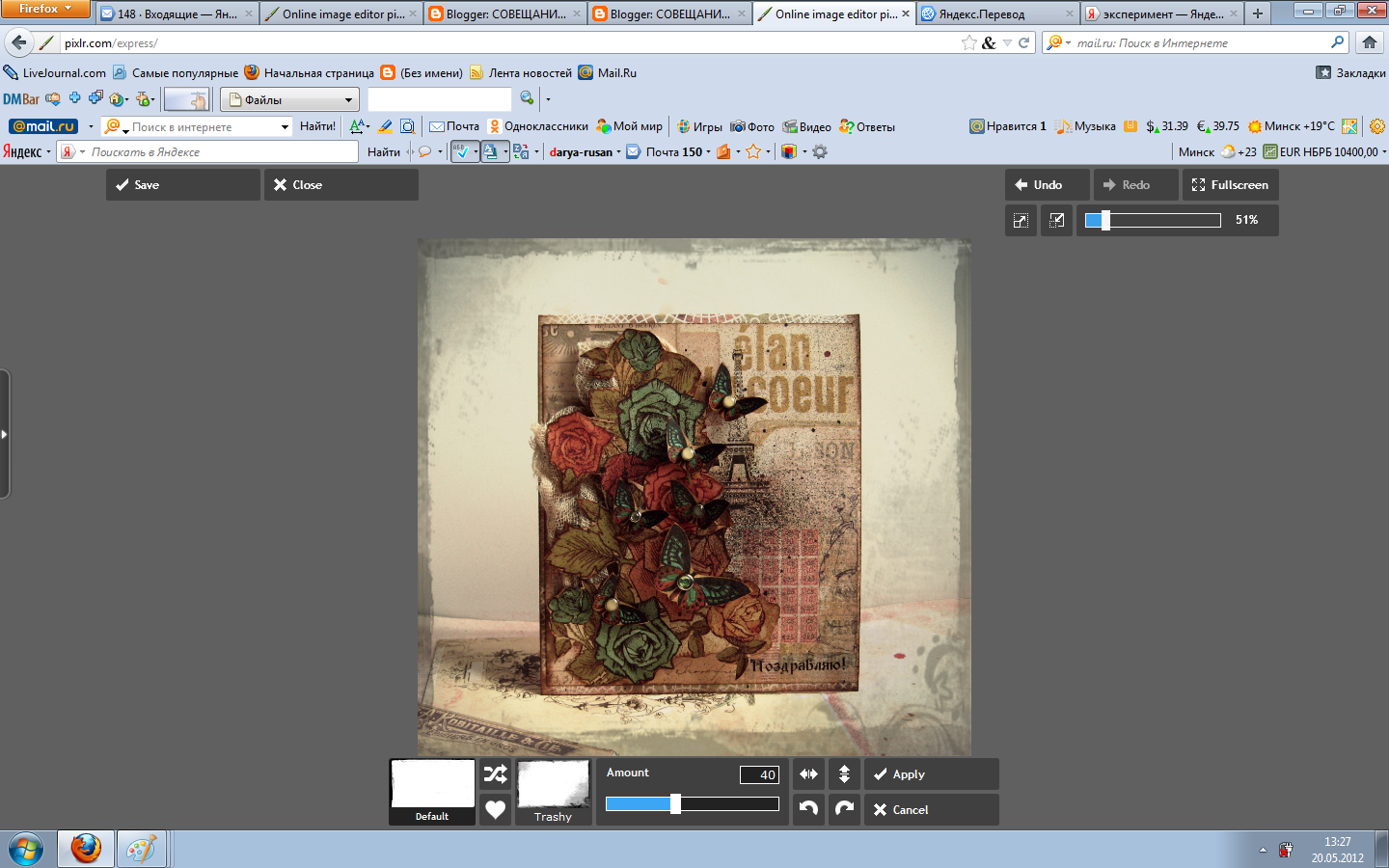Adjust the Amount slider
Image resolution: width=1389 pixels, height=868 pixels.
[692, 804]
